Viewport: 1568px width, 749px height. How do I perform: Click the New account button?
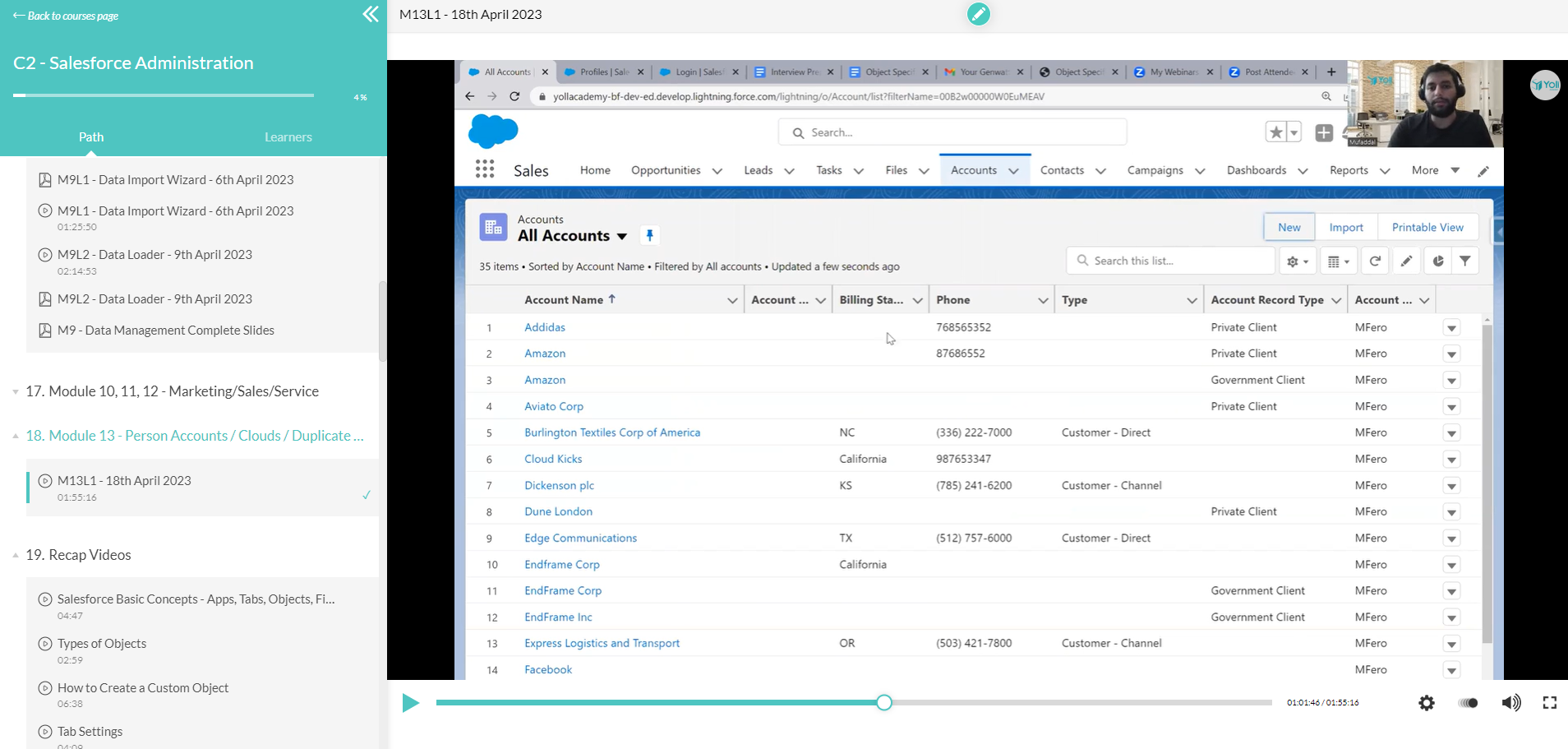(1289, 228)
